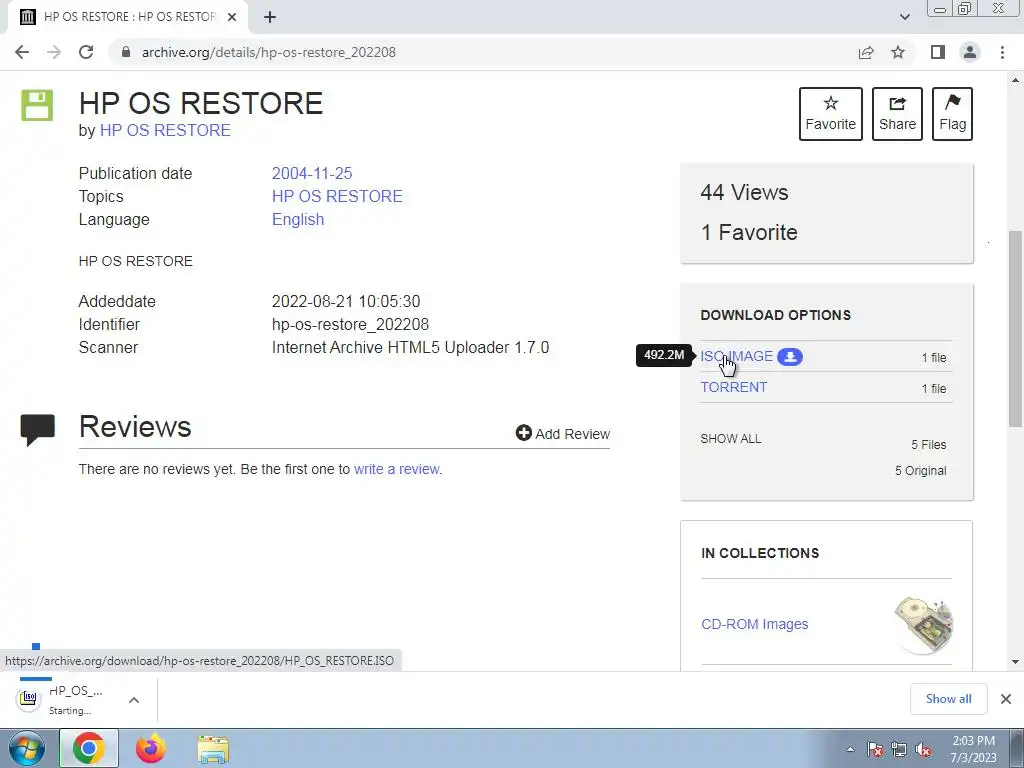Expand the download item options chevron
The width and height of the screenshot is (1024, 768).
click(x=134, y=700)
